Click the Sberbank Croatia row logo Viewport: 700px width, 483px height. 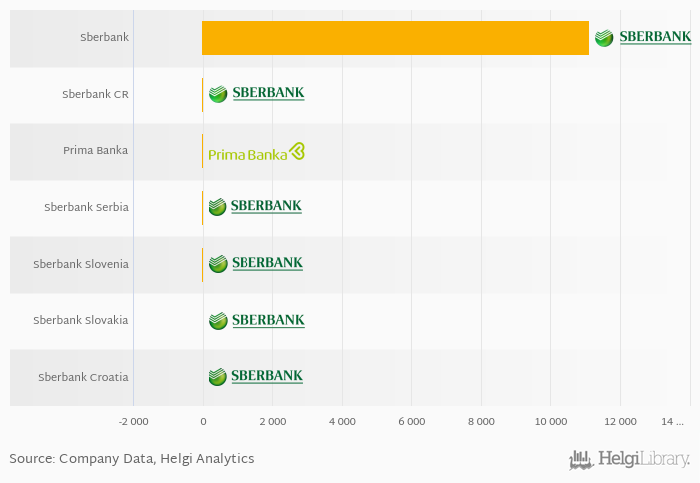click(x=256, y=377)
